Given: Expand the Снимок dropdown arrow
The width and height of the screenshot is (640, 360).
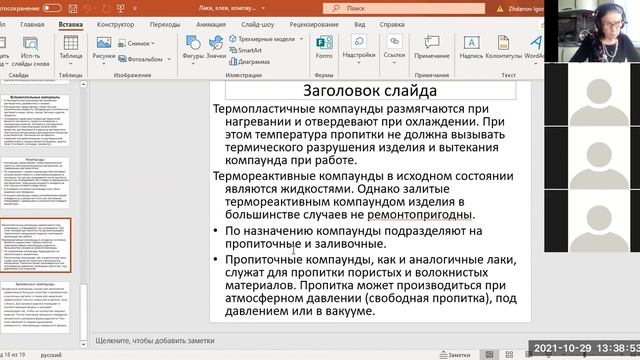Looking at the screenshot, I should coord(153,43).
